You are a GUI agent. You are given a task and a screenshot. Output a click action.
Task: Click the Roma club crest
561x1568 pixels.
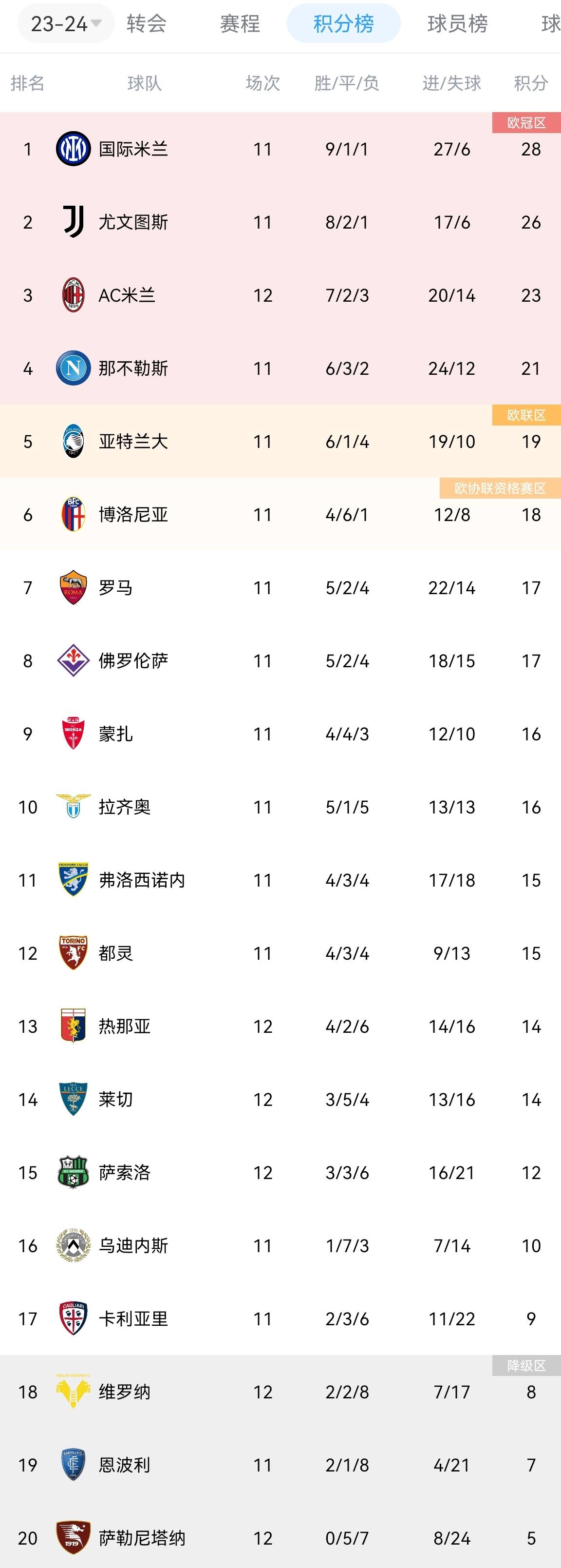click(73, 587)
